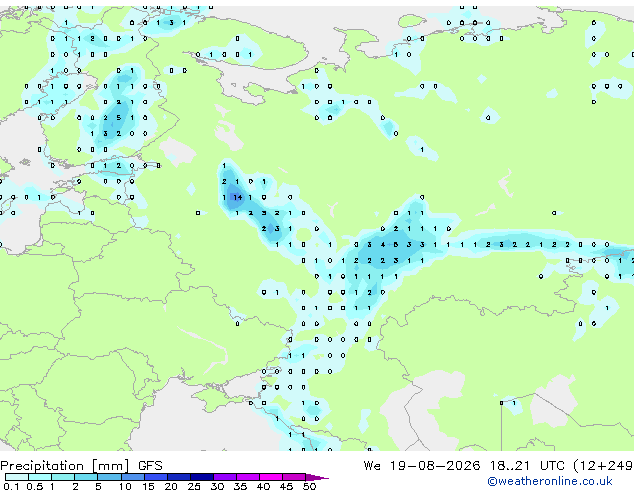Select the 45–50 mm legend color swatch

tap(294, 477)
